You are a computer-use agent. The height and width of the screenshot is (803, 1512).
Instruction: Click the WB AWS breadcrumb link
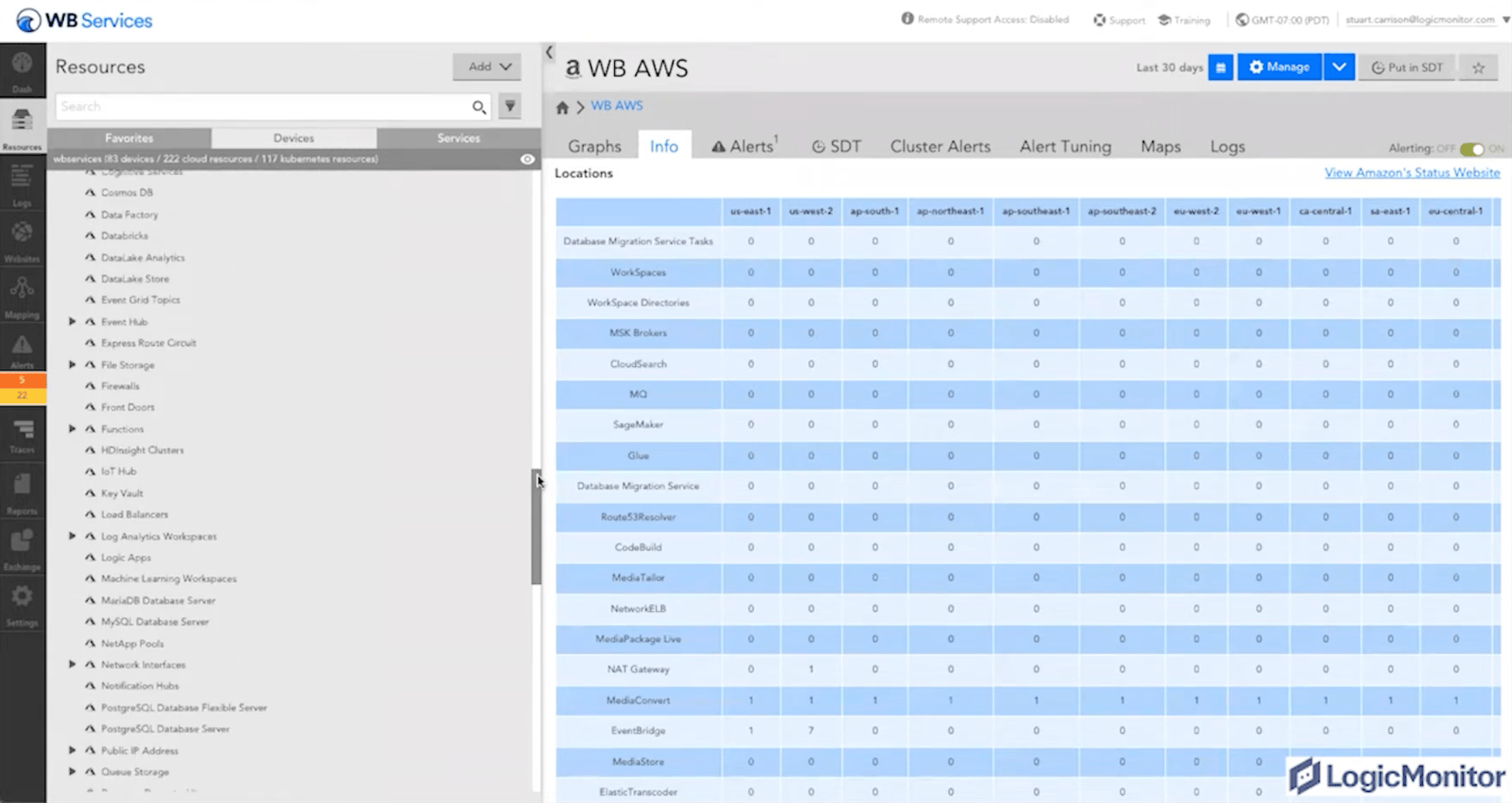pos(617,106)
